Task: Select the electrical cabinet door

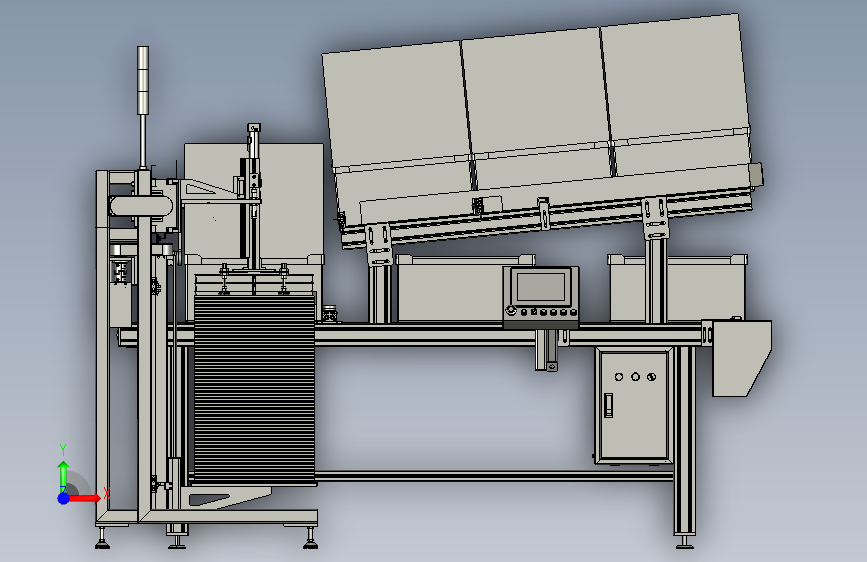Action: tap(634, 405)
